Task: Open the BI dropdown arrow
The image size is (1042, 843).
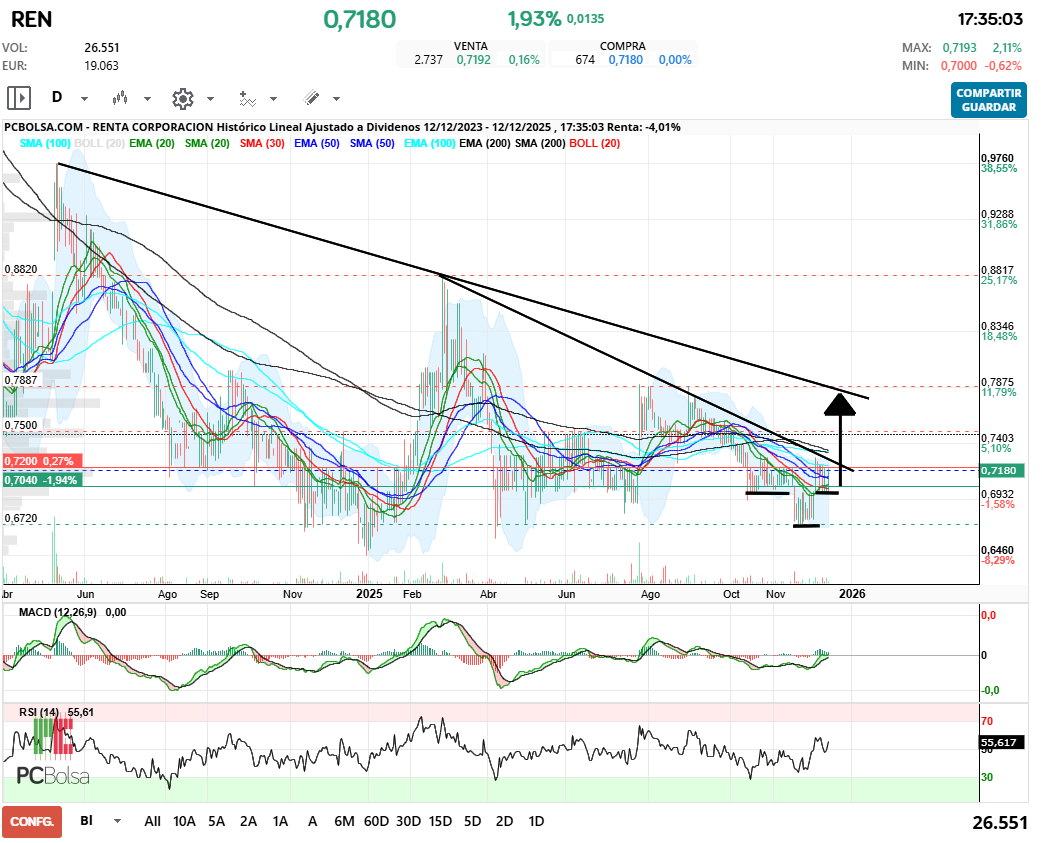Action: click(118, 821)
